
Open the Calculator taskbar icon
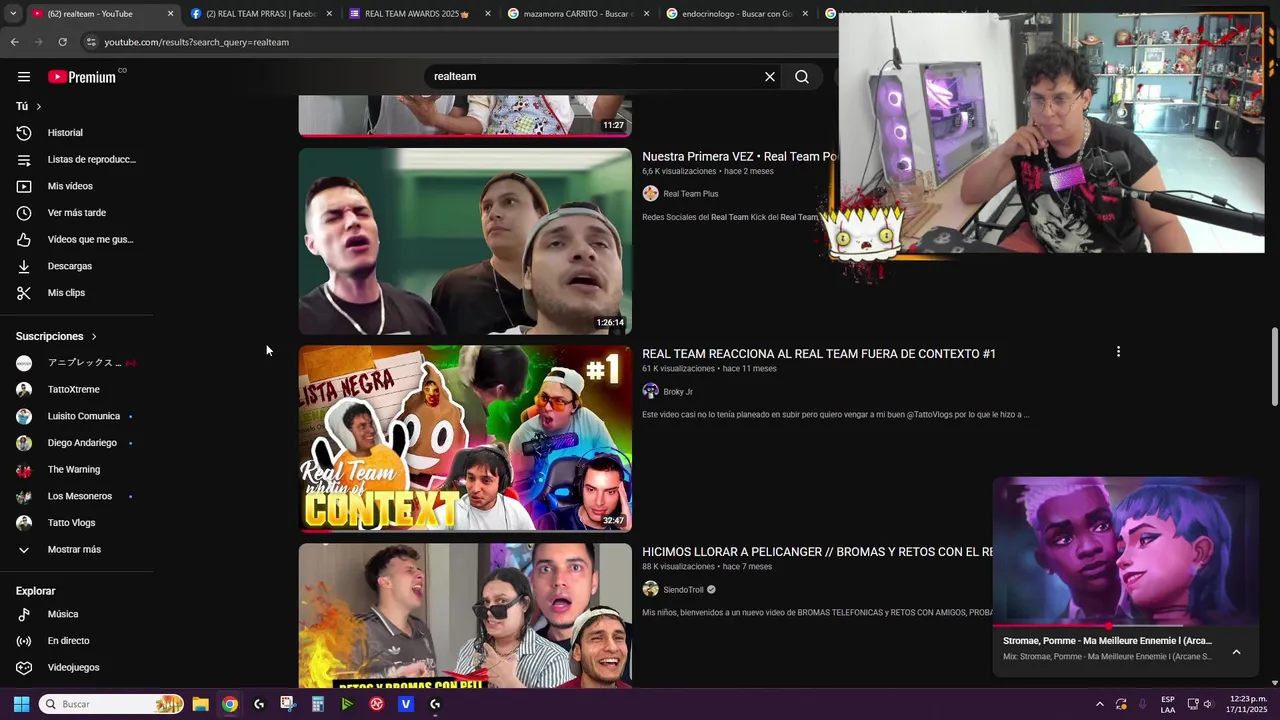318,704
